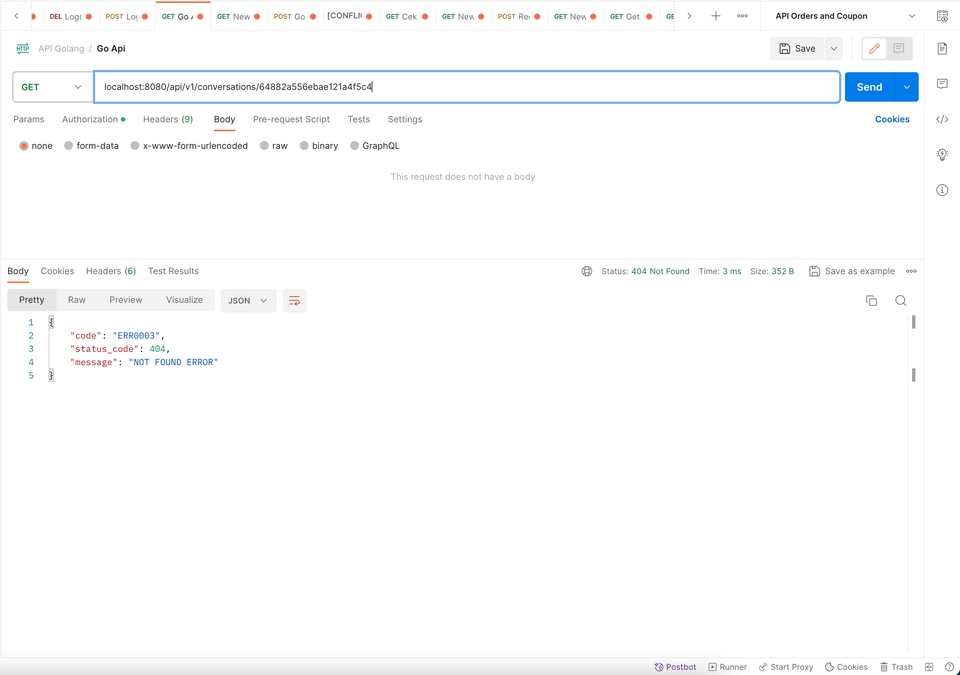Switch response view to Preview
Viewport: 960px width, 675px height.
click(x=126, y=300)
